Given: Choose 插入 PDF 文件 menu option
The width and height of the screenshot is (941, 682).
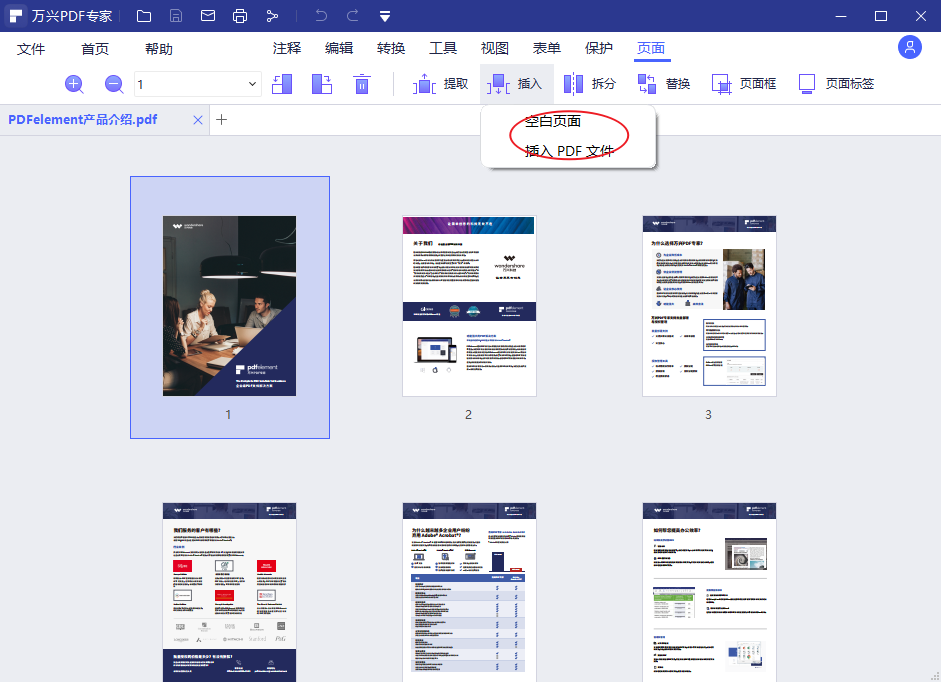Looking at the screenshot, I should tap(569, 151).
